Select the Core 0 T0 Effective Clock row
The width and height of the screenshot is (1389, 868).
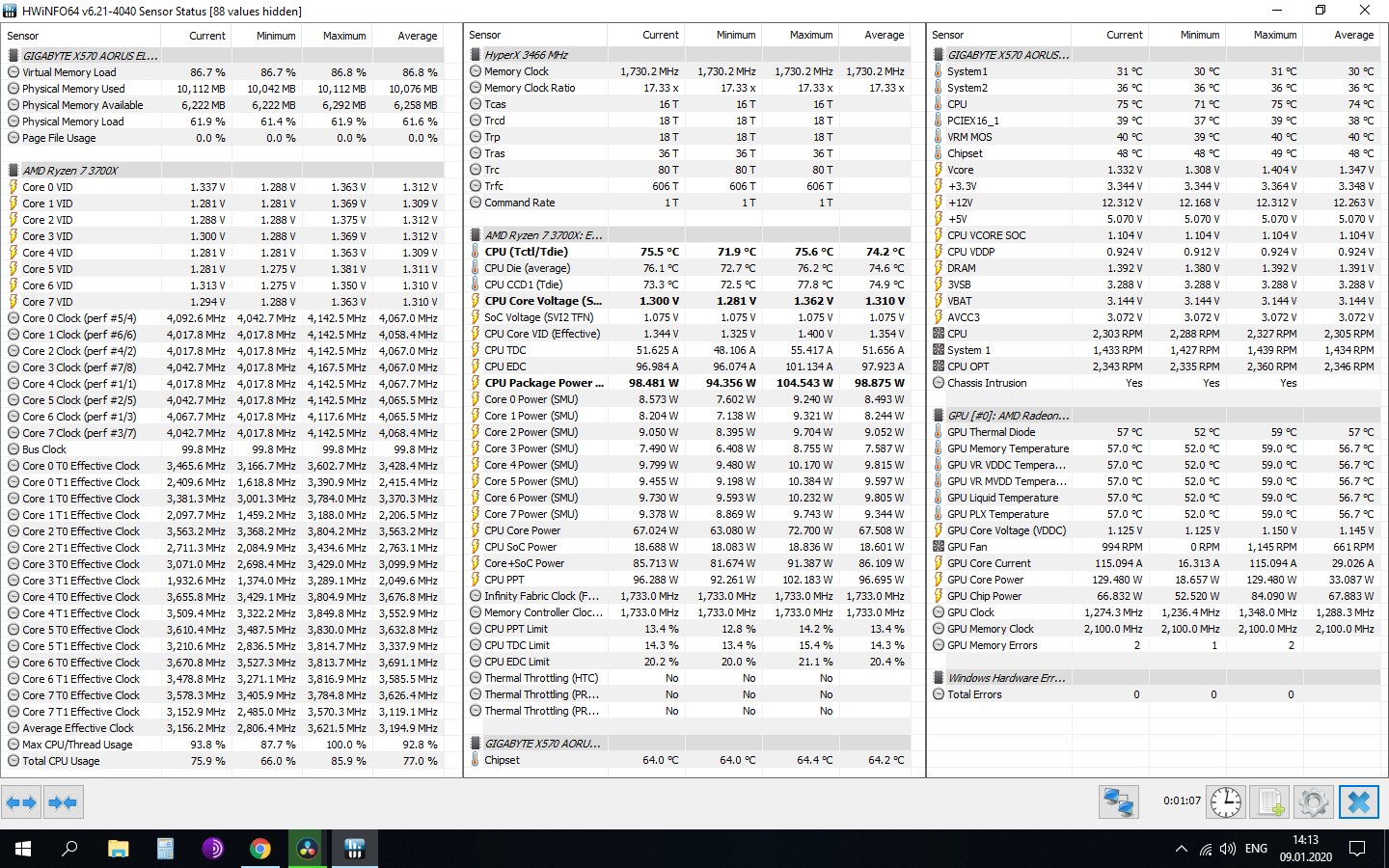click(223, 466)
